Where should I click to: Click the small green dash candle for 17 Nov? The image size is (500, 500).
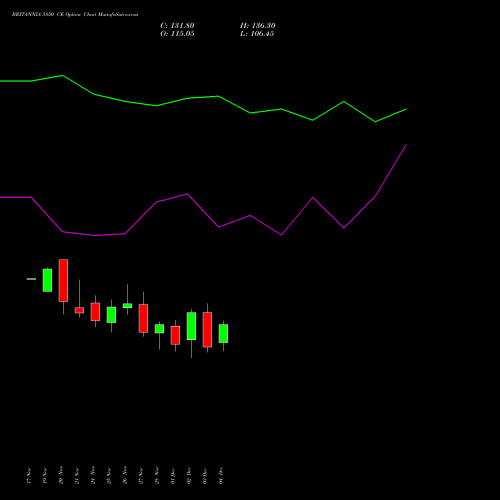pyautogui.click(x=31, y=279)
